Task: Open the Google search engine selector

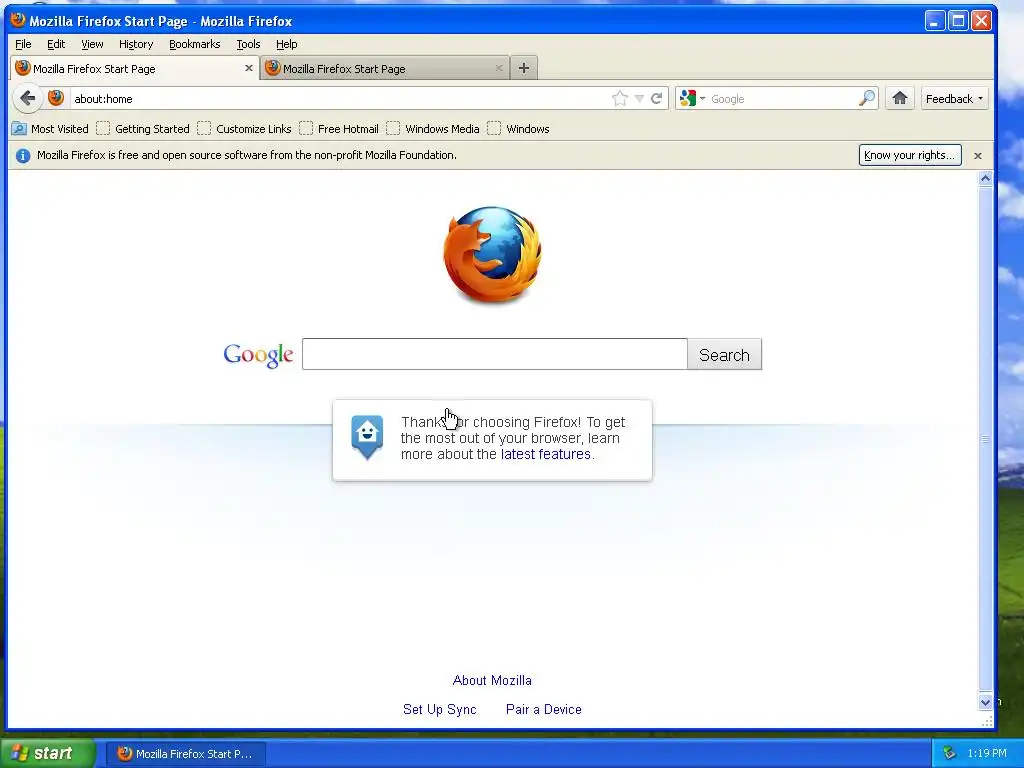Action: point(692,99)
